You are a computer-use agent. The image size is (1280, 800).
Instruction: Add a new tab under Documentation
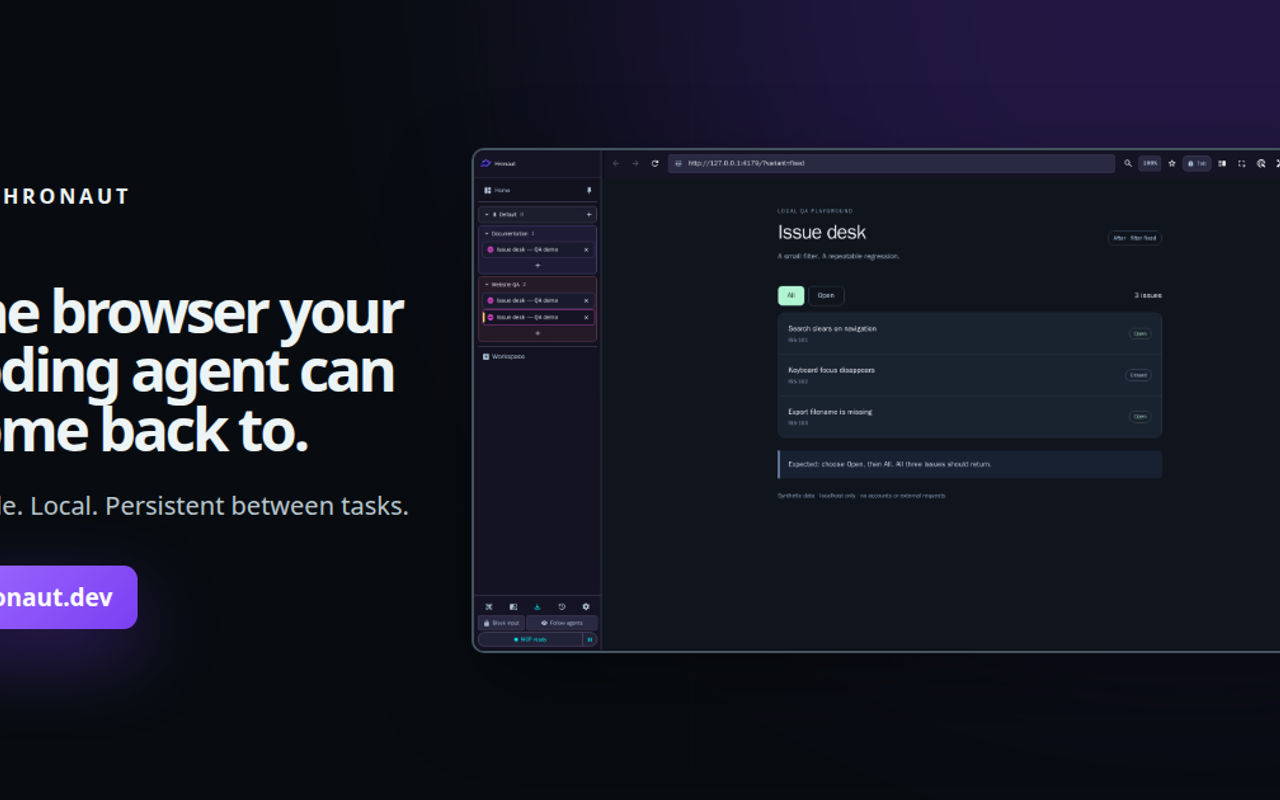538,265
